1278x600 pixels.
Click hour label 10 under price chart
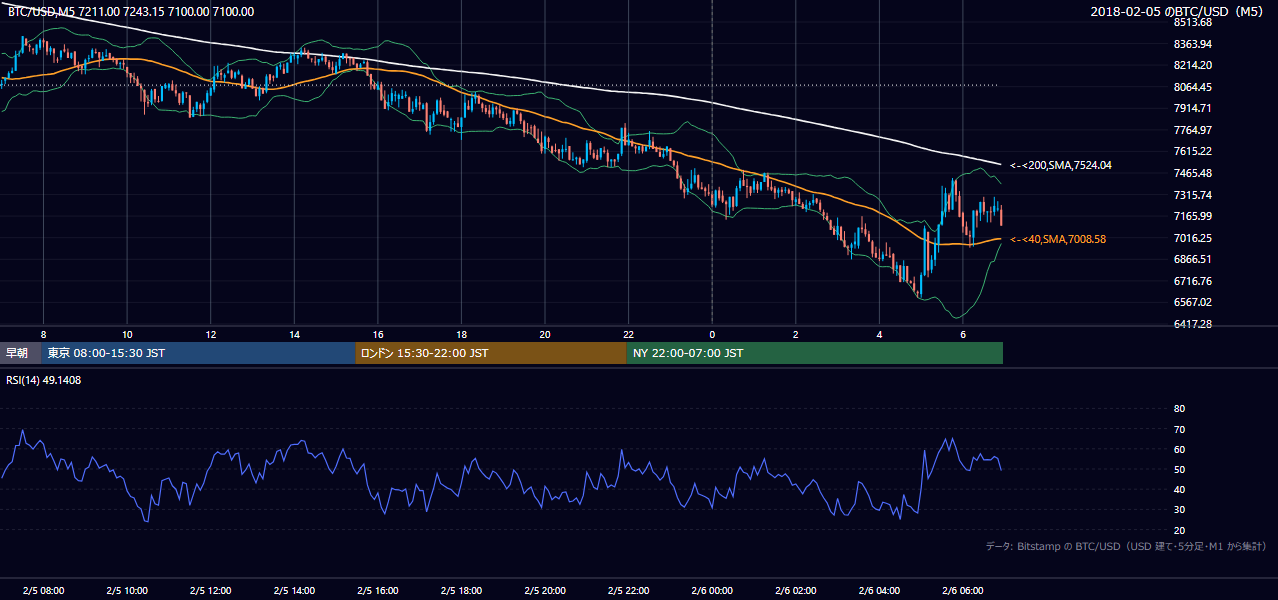[127, 334]
